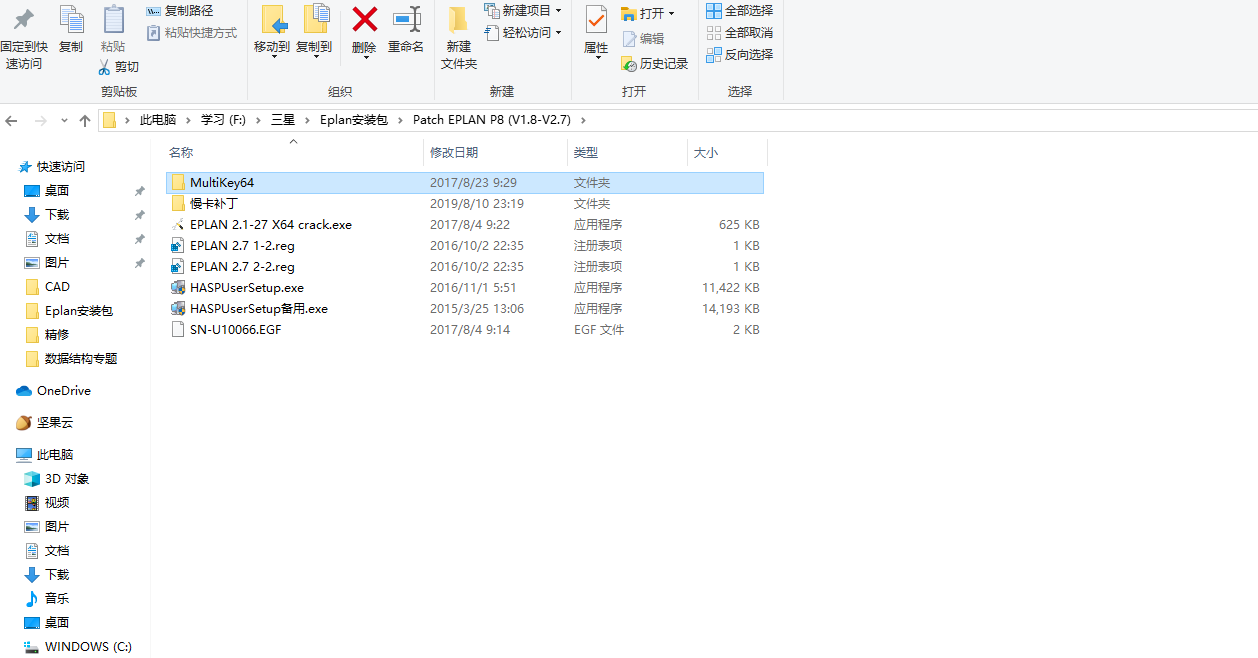Screen dimensions: 1258x658
Task: Create a new folder (新建文件夹)
Action: click(x=459, y=38)
